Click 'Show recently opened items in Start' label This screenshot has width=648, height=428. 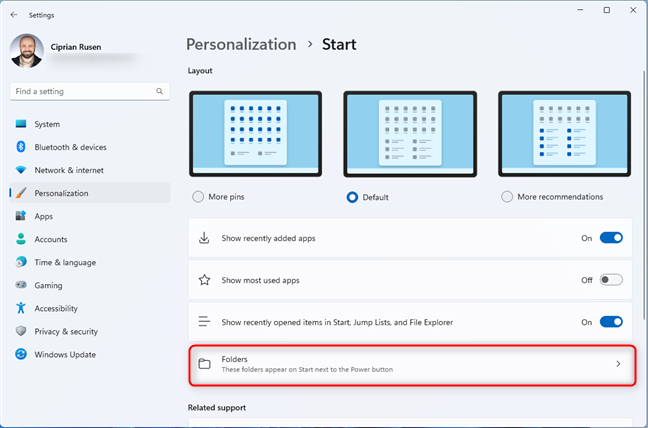337,322
